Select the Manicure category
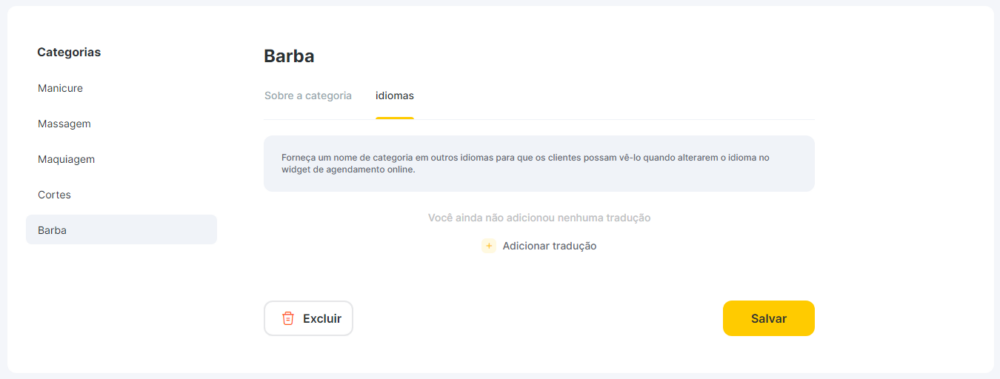 (61, 88)
